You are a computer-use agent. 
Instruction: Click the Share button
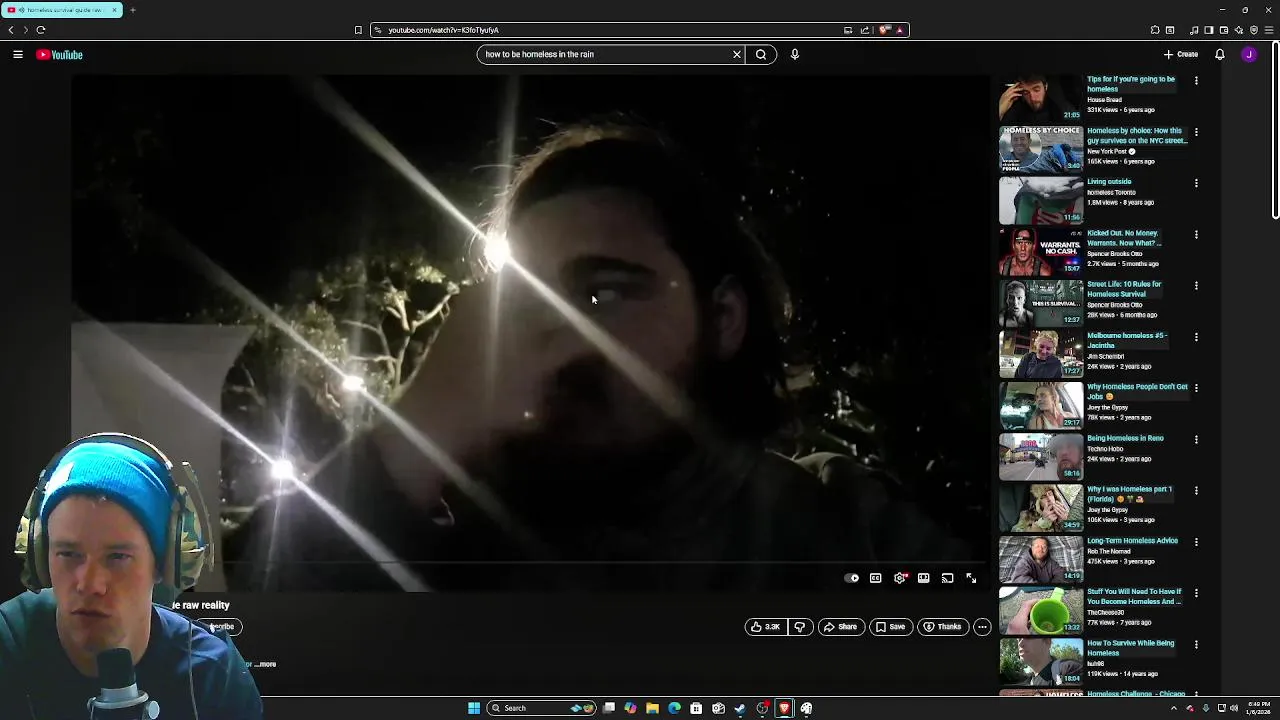point(841,627)
